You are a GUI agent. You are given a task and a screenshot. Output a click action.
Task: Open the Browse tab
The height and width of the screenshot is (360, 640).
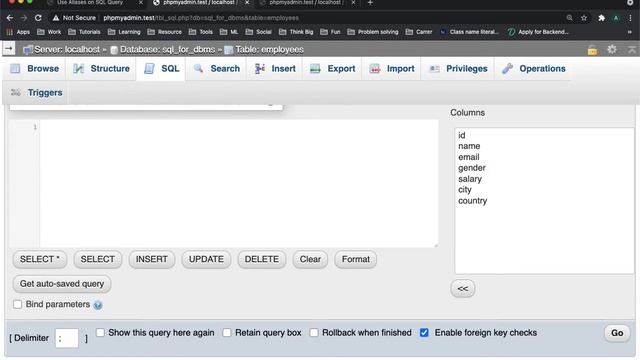coord(35,69)
